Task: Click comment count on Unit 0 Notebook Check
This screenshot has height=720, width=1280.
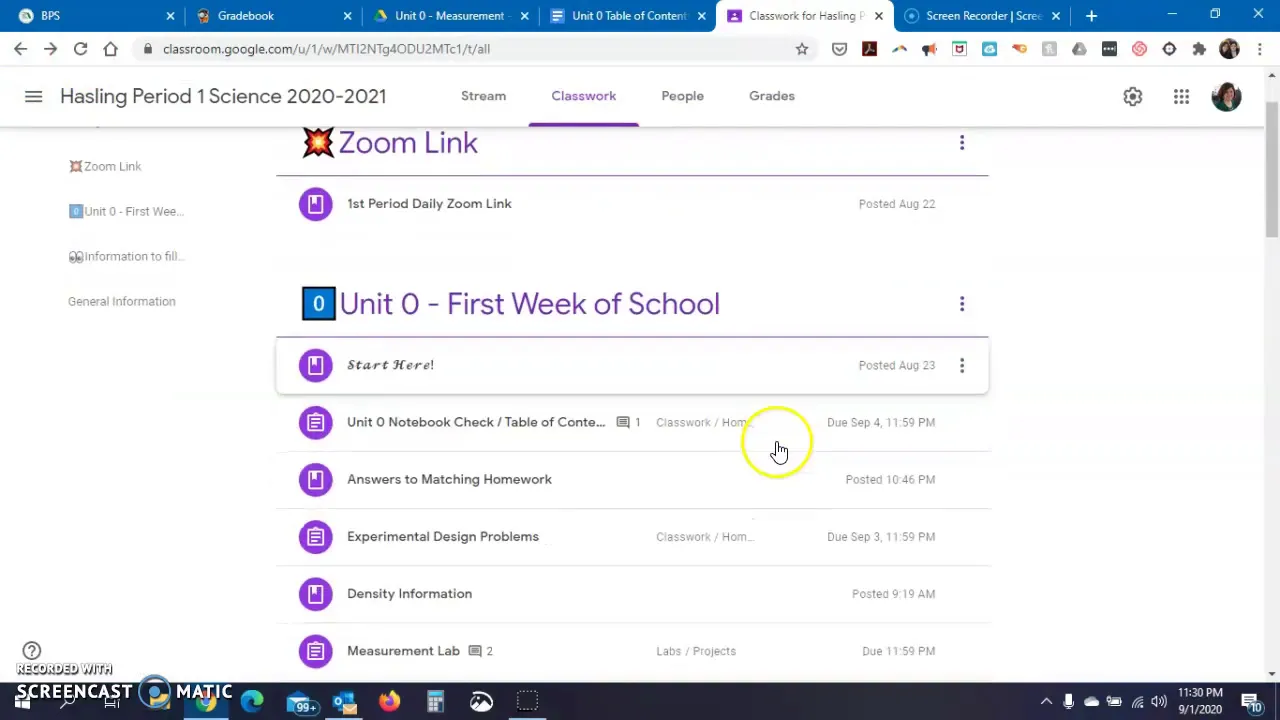Action: click(628, 422)
